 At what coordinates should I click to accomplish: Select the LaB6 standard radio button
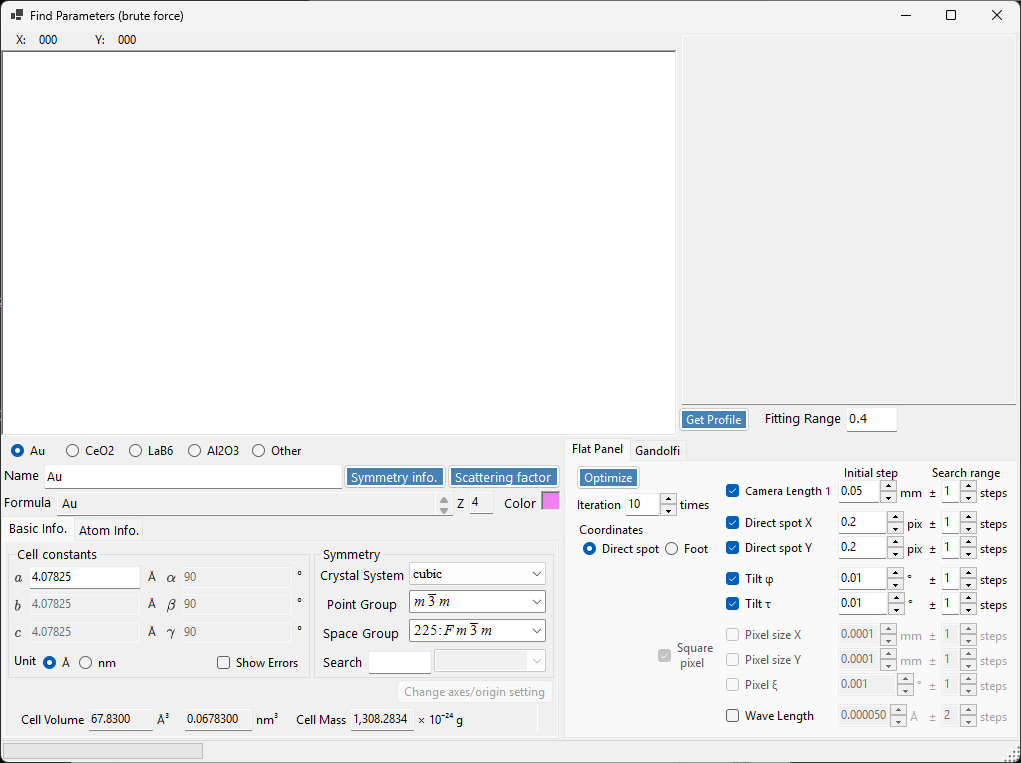[x=135, y=451]
